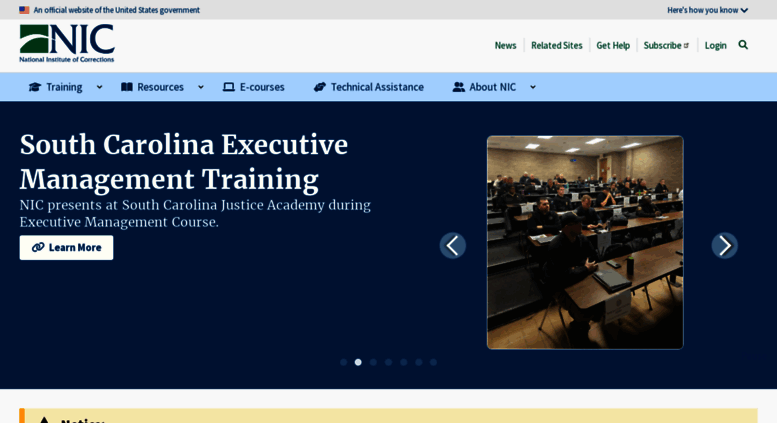Viewport: 777px width, 423px height.
Task: Select the sixth carousel slide dot
Action: [x=419, y=362]
